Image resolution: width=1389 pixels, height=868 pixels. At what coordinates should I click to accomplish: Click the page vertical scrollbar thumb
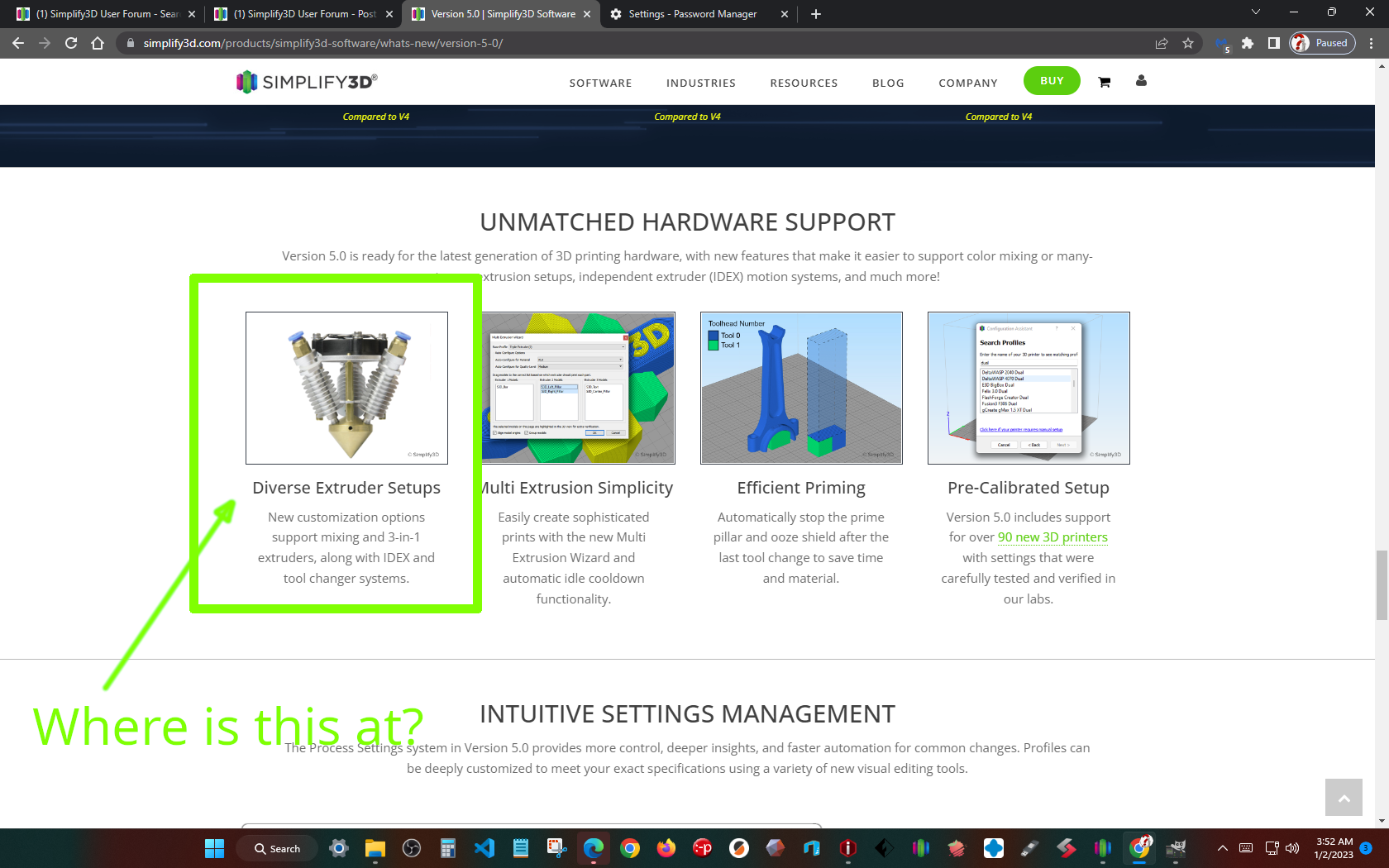coord(1382,584)
